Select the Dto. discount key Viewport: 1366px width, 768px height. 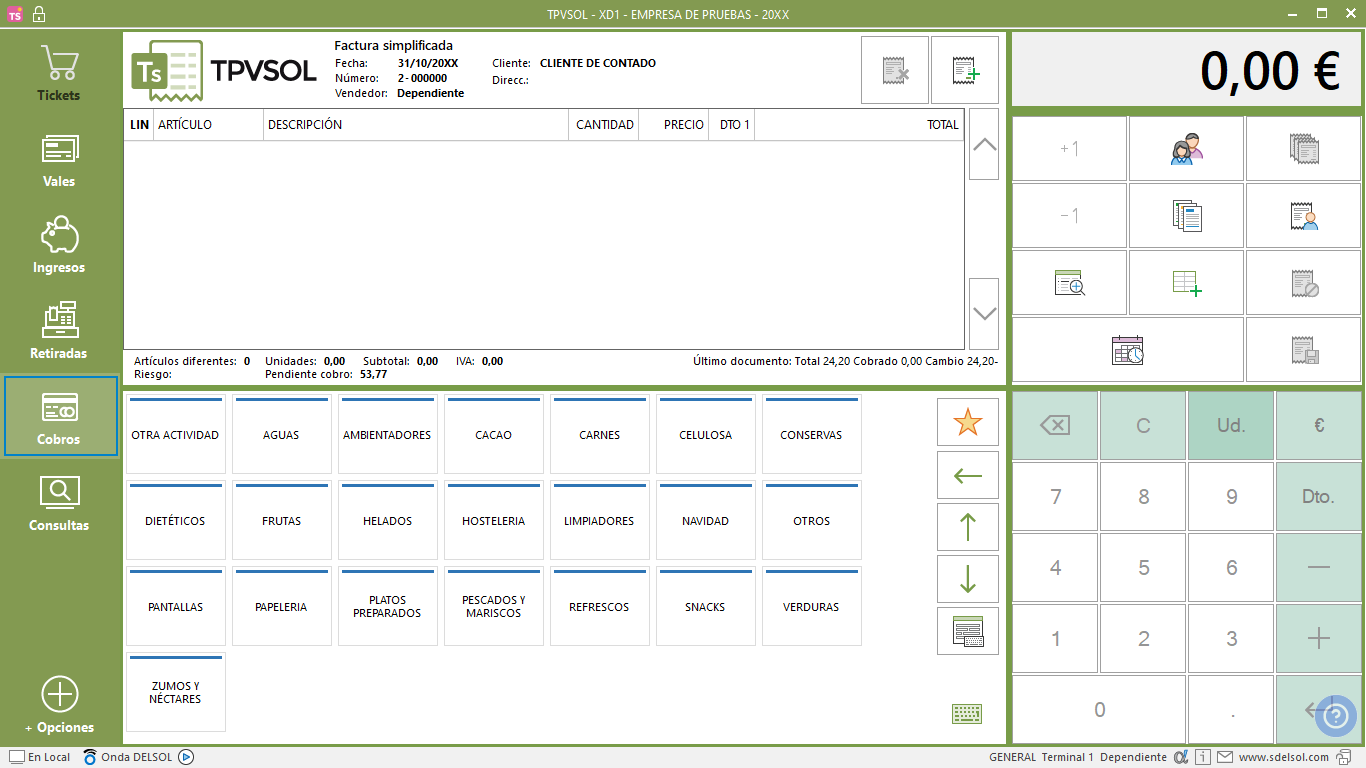[x=1319, y=496]
